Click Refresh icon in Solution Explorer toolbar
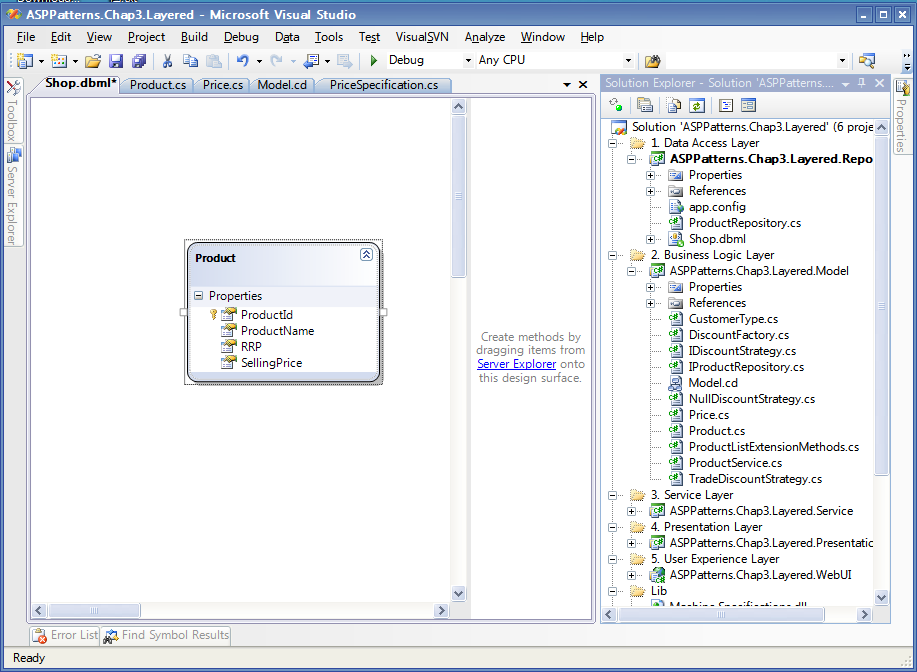 tap(696, 105)
